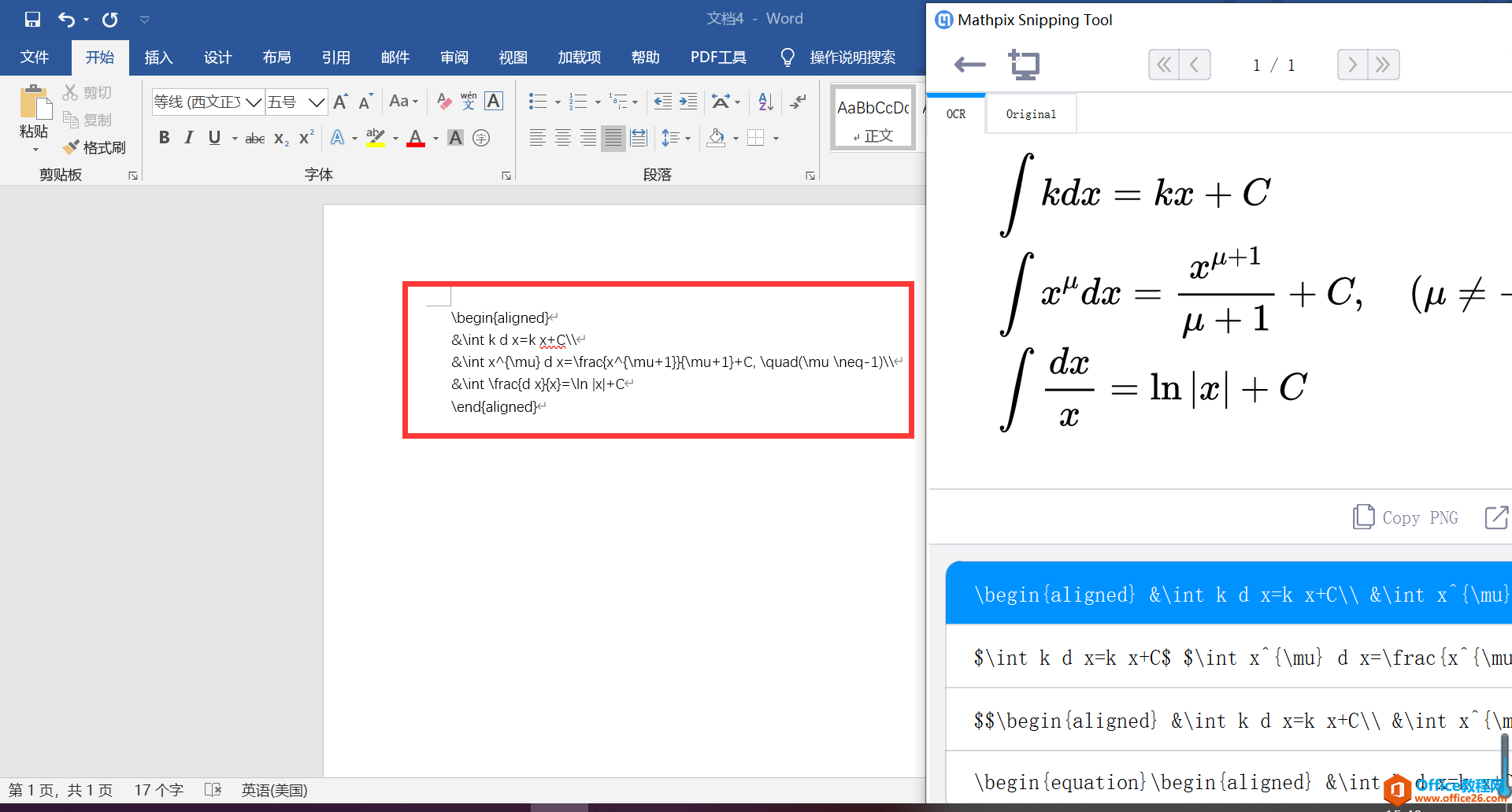The height and width of the screenshot is (812, 1512).
Task: Click the new snip icon in Mathpix
Action: tap(1024, 65)
